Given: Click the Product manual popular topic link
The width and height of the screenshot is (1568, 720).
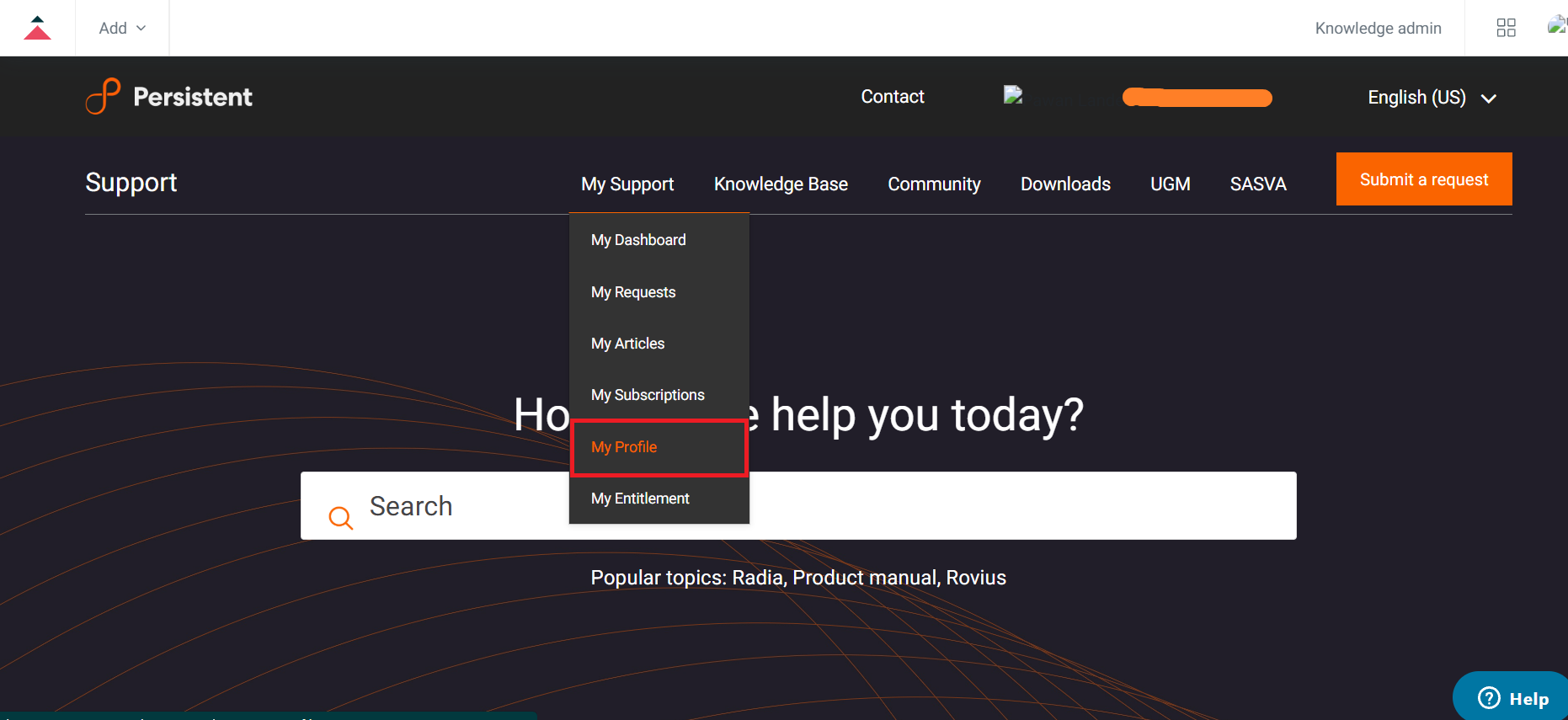Looking at the screenshot, I should (866, 578).
